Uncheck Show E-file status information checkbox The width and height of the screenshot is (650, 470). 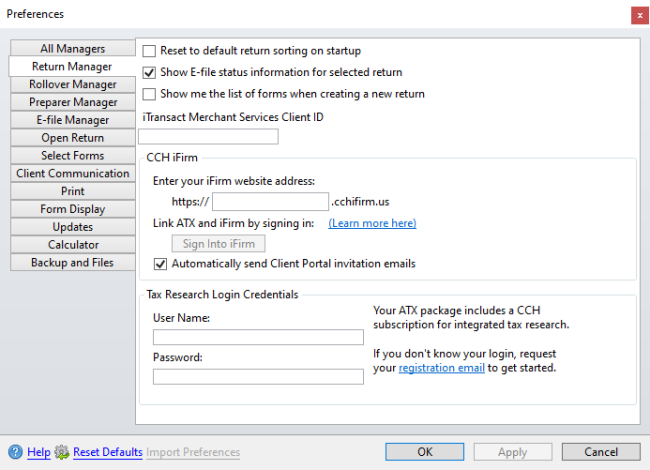pyautogui.click(x=149, y=73)
